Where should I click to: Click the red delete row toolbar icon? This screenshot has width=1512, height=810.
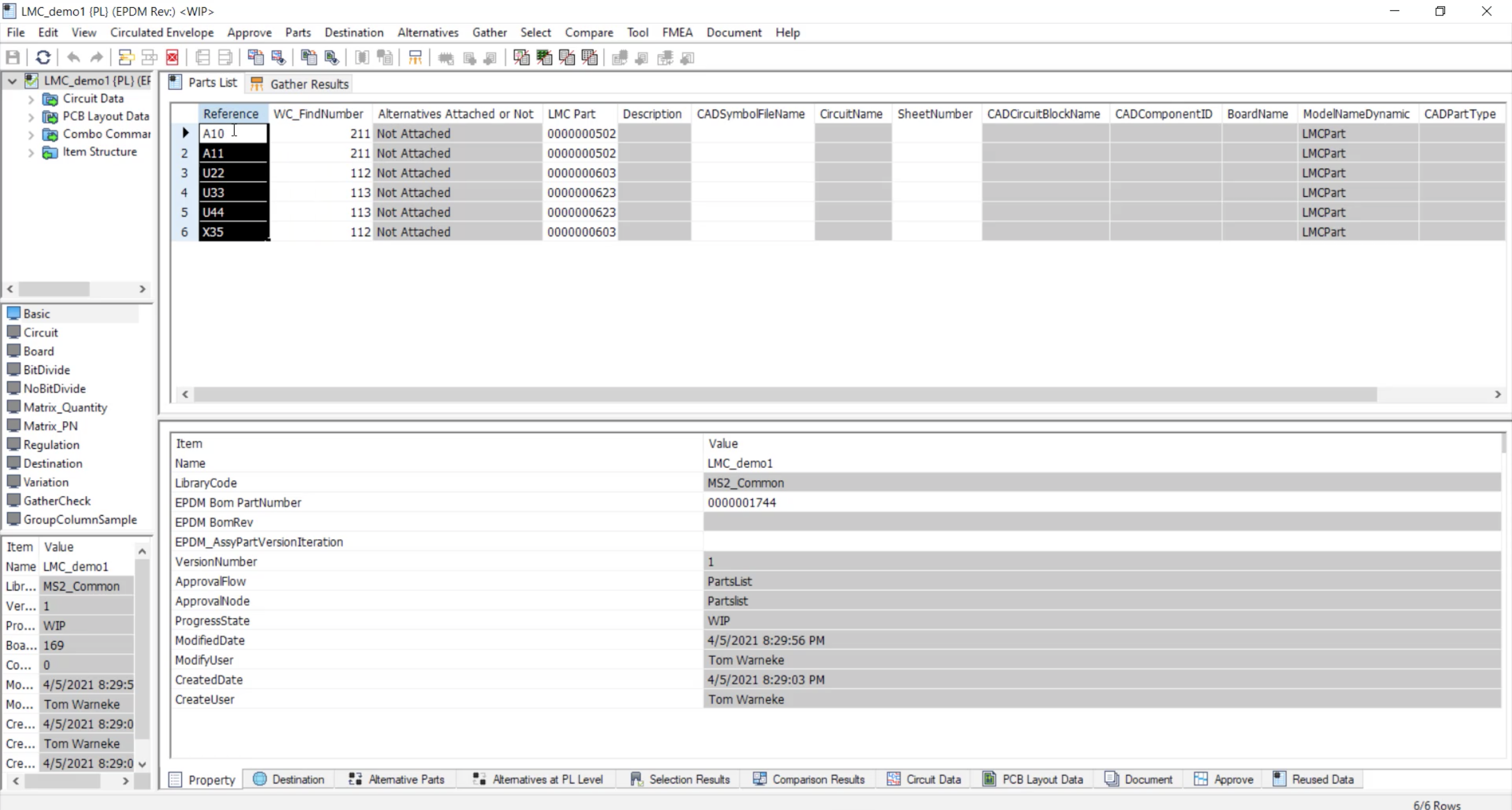(x=172, y=58)
